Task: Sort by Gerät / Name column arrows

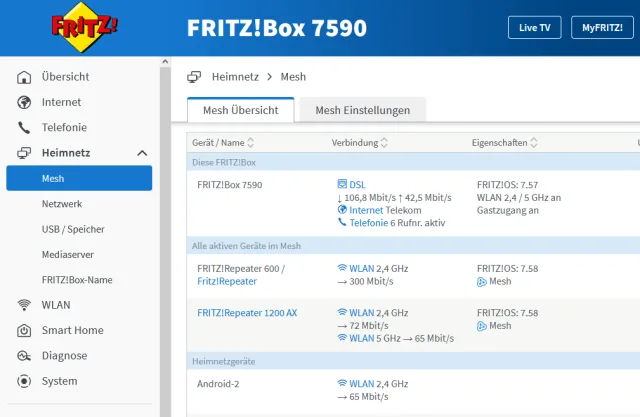Action: pyautogui.click(x=251, y=142)
